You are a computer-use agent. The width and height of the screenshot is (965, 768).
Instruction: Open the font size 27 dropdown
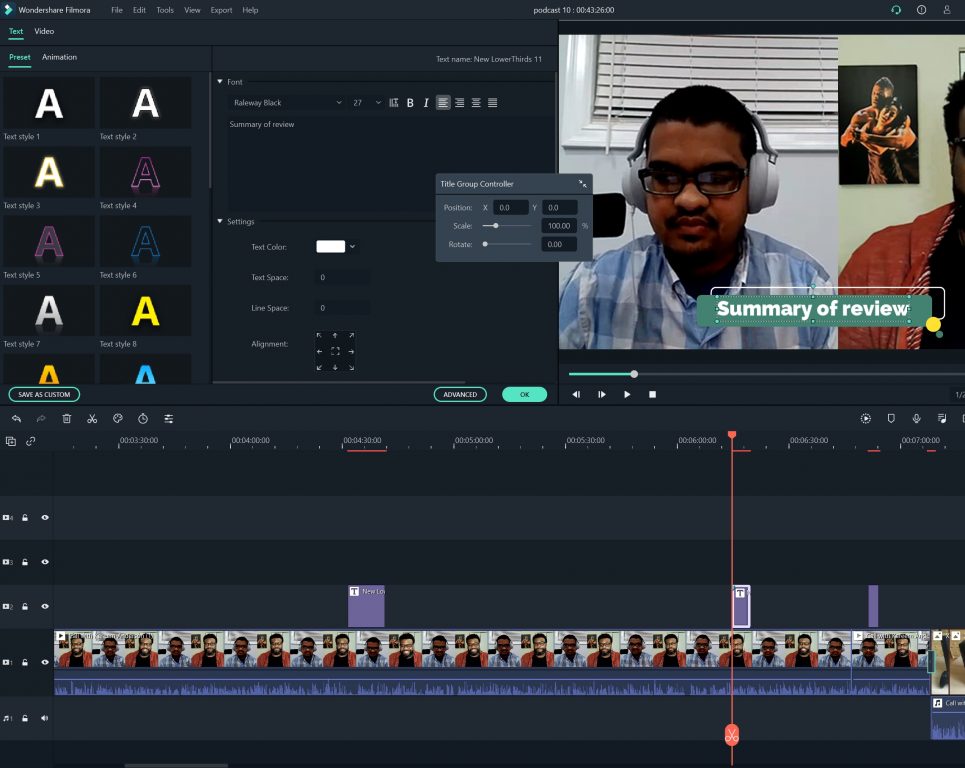point(366,103)
